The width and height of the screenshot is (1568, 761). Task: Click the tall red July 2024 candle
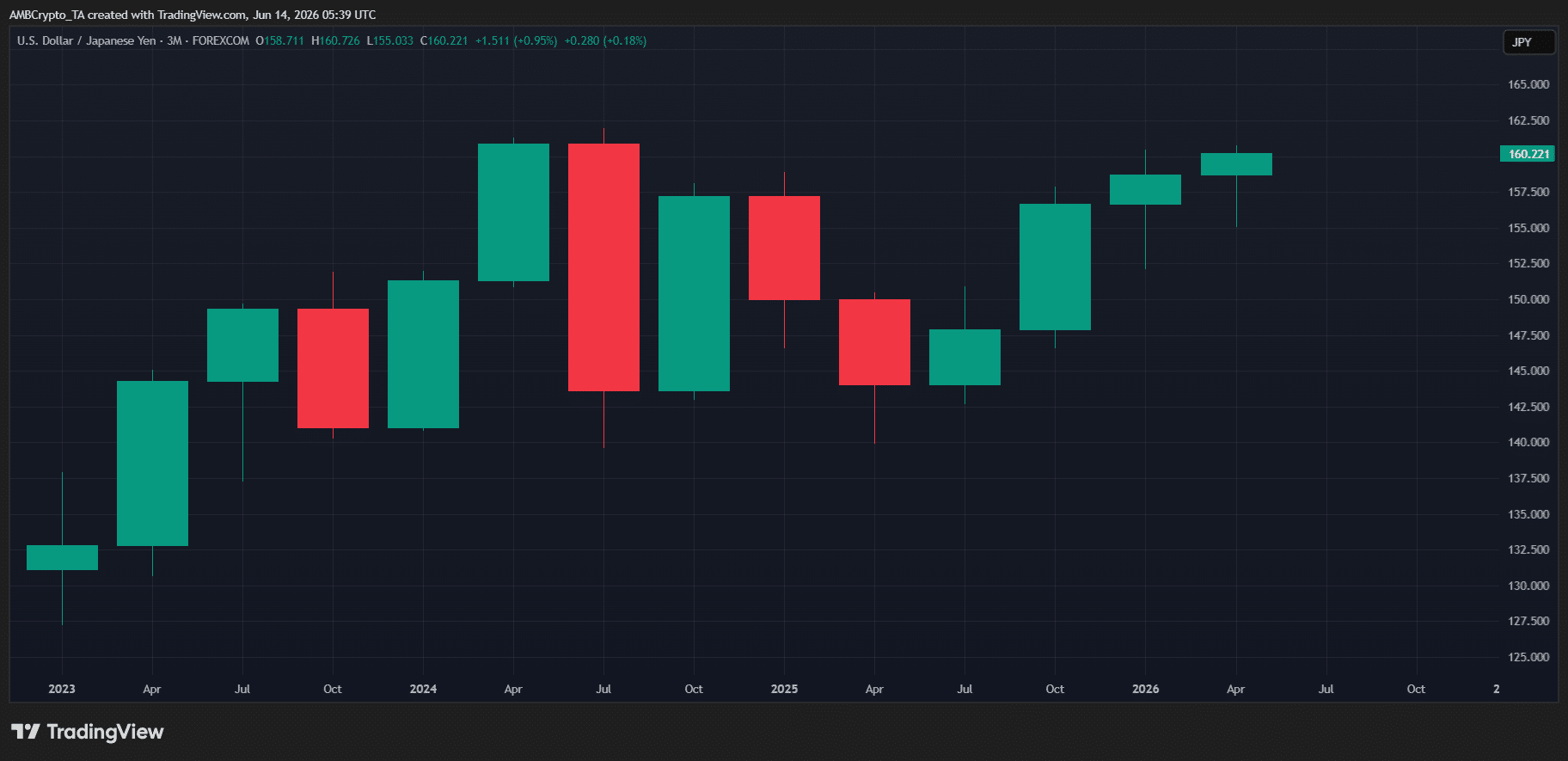click(603, 267)
